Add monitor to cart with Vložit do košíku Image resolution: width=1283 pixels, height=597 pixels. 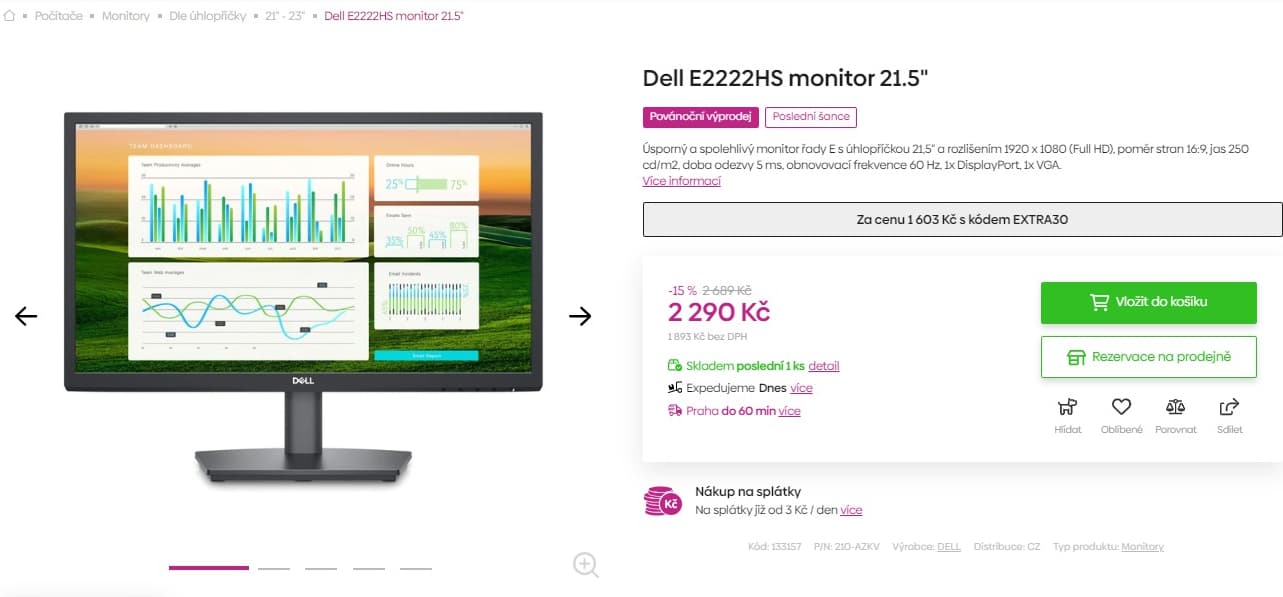1148,303
